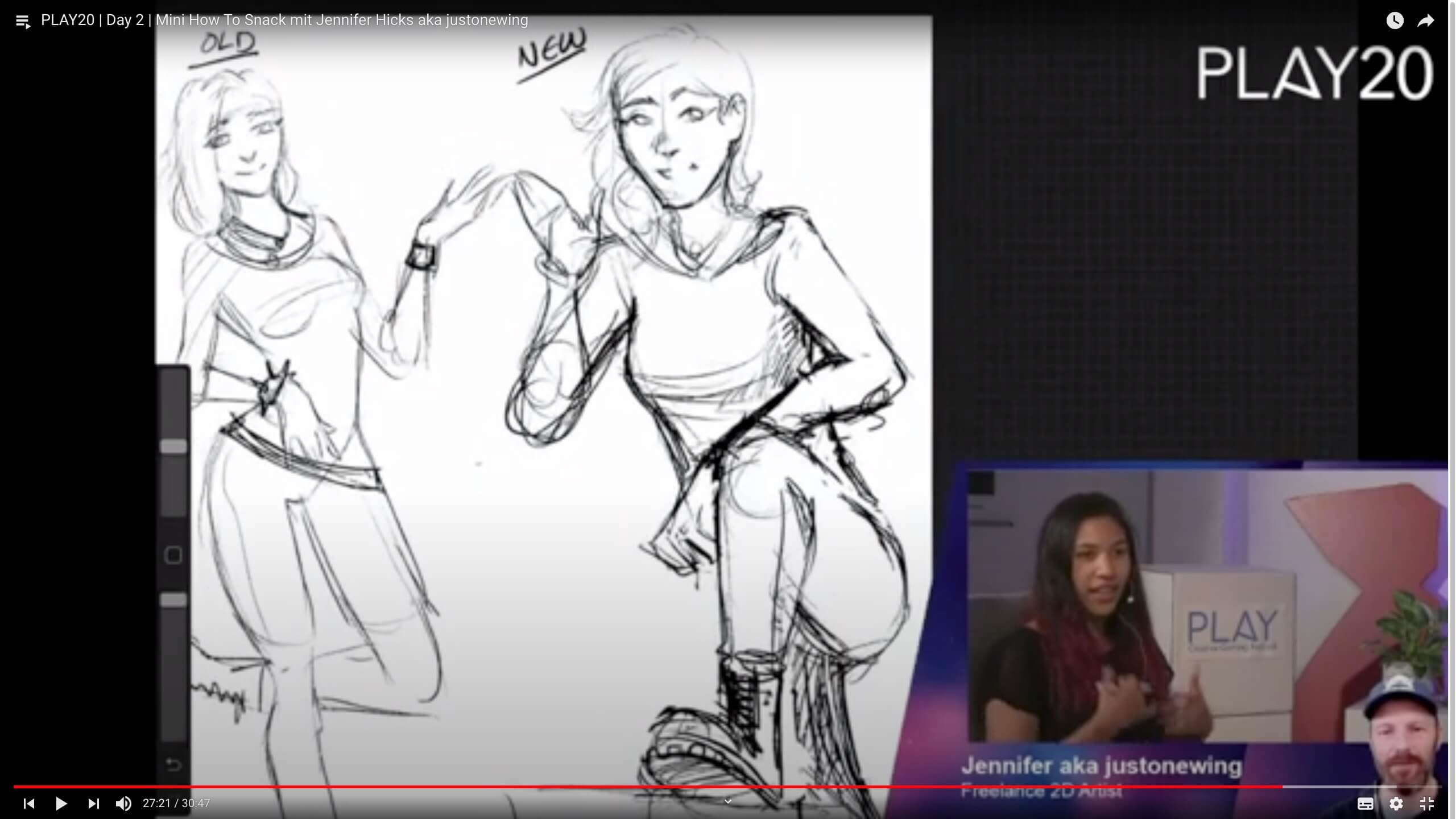The image size is (1456, 819).
Task: Skip to the next video
Action: pyautogui.click(x=93, y=803)
